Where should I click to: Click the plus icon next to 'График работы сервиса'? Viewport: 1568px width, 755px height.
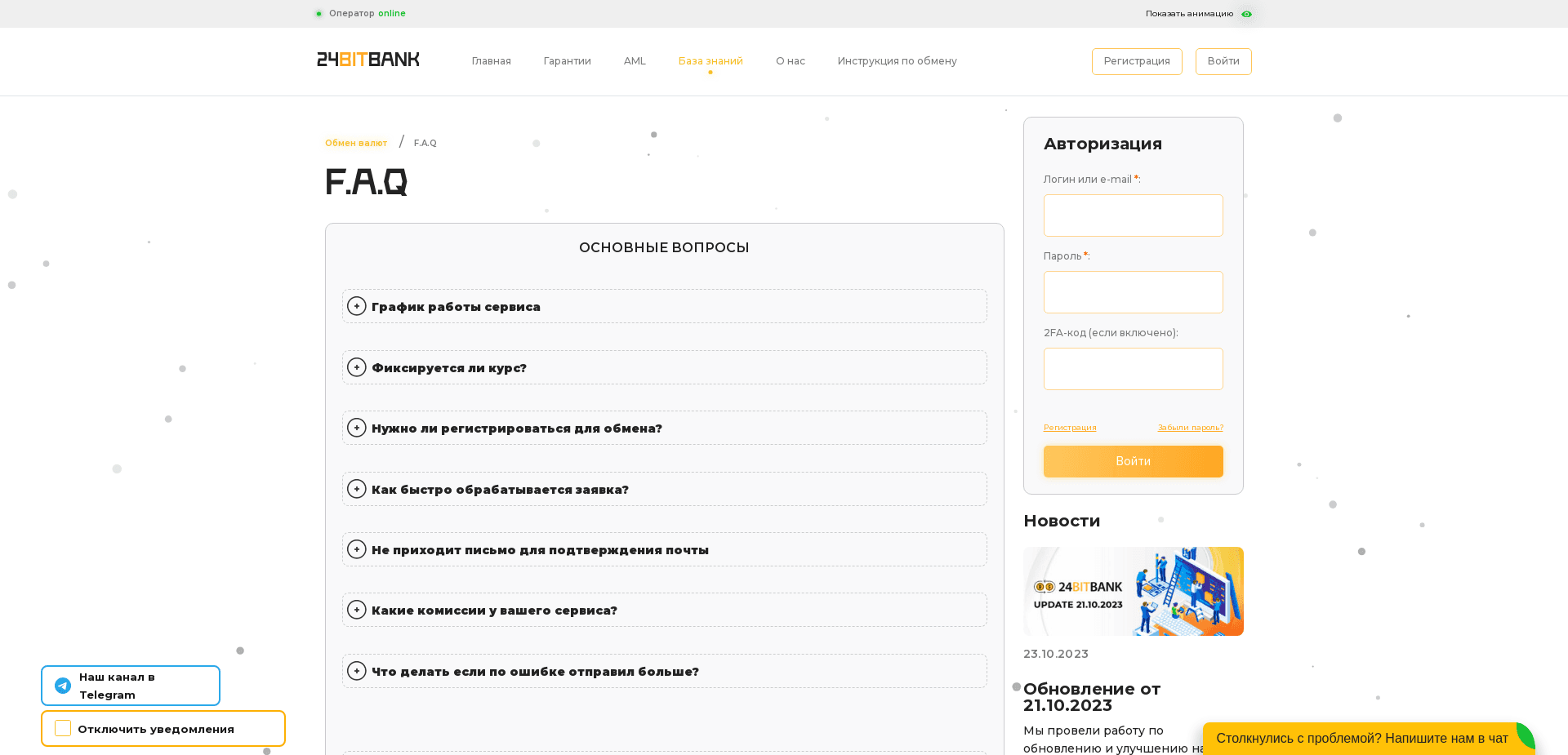[x=357, y=306]
